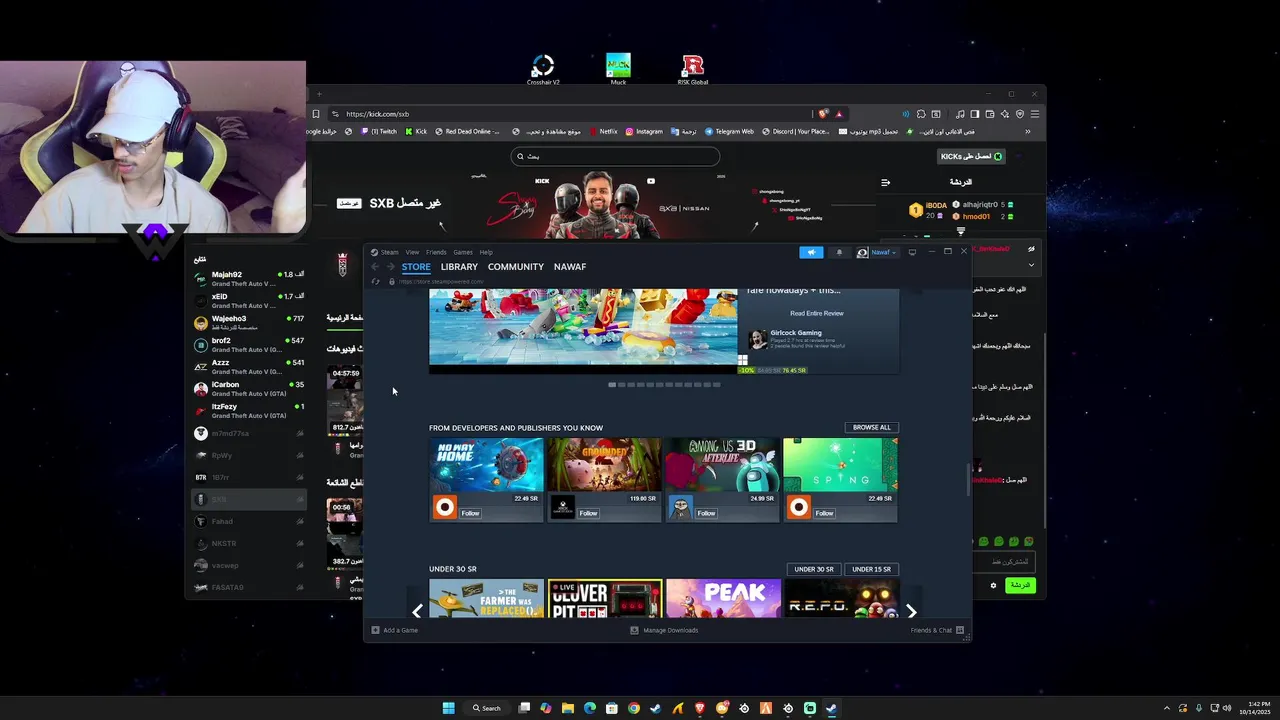The width and height of the screenshot is (1280, 720).
Task: Open the Steam notifications bell
Action: point(839,252)
